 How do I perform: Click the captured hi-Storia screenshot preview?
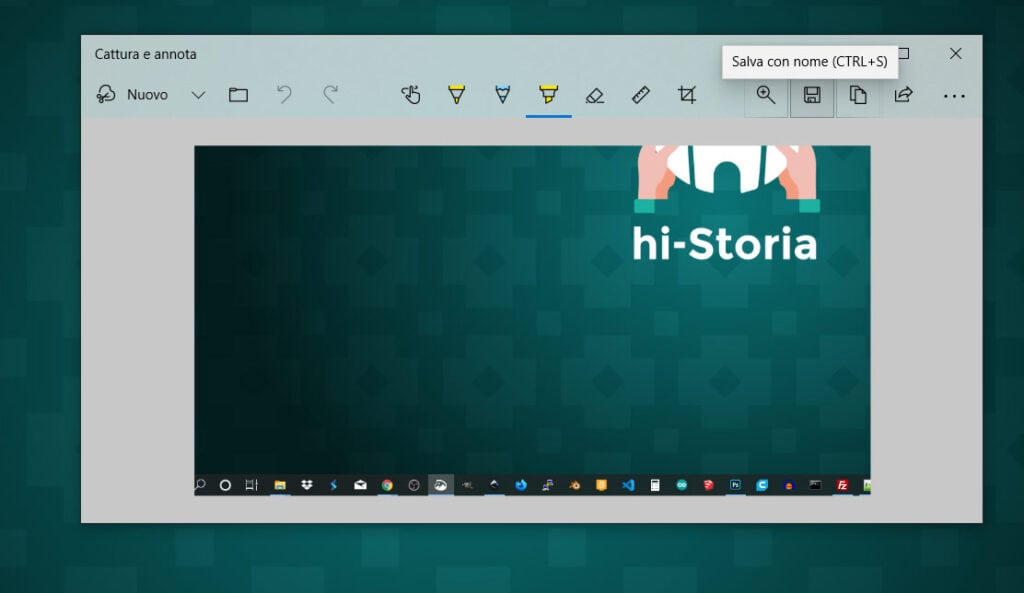[532, 318]
